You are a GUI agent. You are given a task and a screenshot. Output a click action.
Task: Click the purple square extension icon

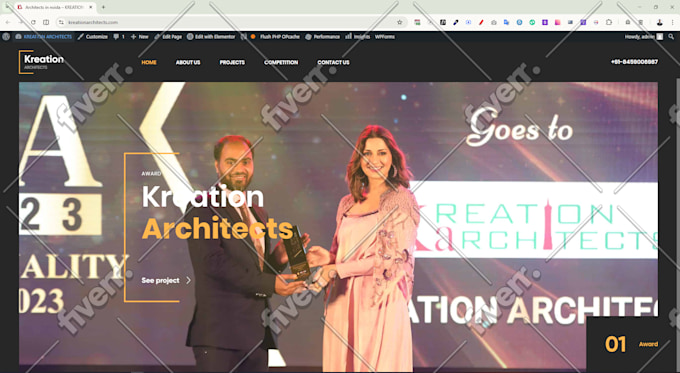click(x=545, y=22)
